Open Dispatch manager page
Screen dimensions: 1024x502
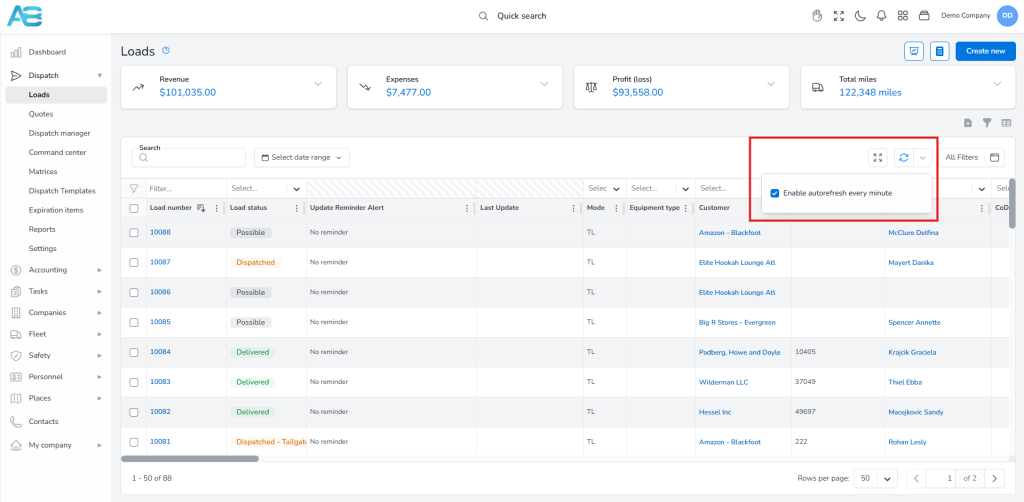pyautogui.click(x=59, y=133)
